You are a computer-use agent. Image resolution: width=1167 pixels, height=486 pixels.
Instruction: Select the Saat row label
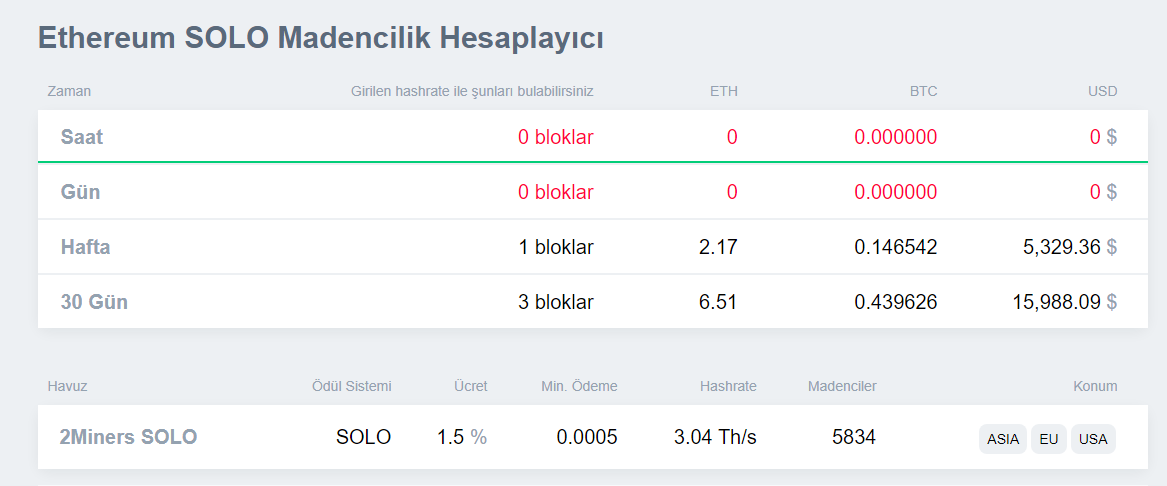point(82,137)
